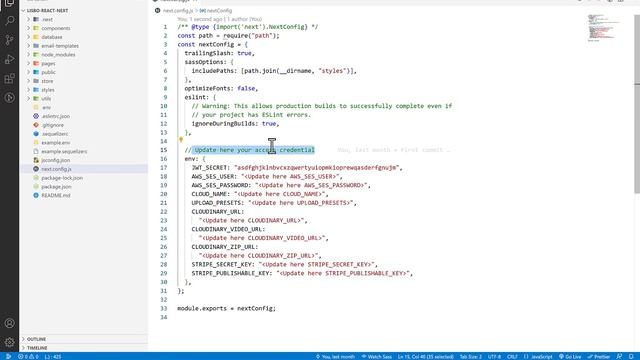Expand the email-templates folder
Image resolution: width=640 pixels, height=360 pixels.
[29, 46]
